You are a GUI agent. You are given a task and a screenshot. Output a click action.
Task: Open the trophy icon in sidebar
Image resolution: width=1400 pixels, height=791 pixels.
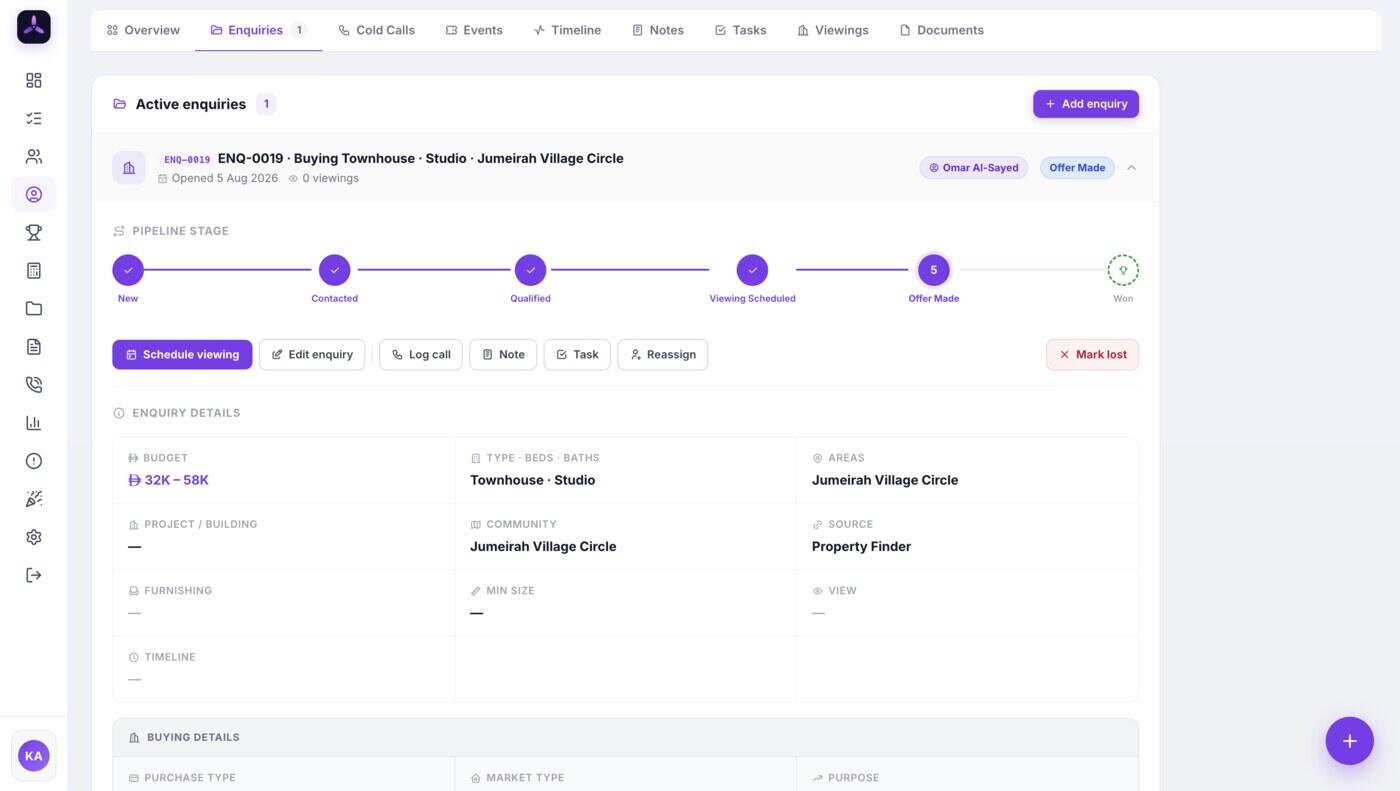coord(34,232)
